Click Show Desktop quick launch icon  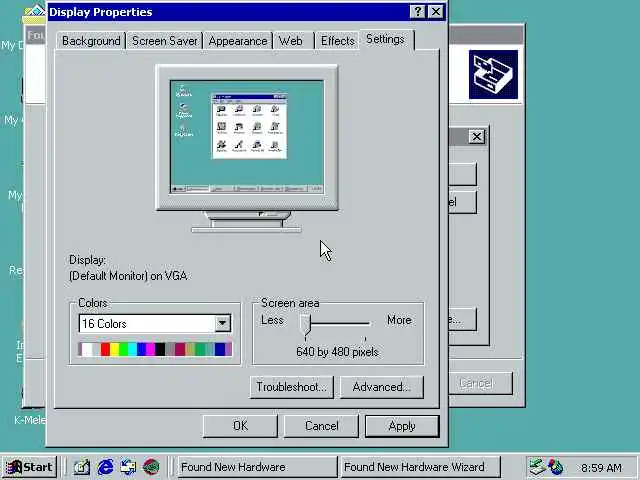pyautogui.click(x=82, y=467)
